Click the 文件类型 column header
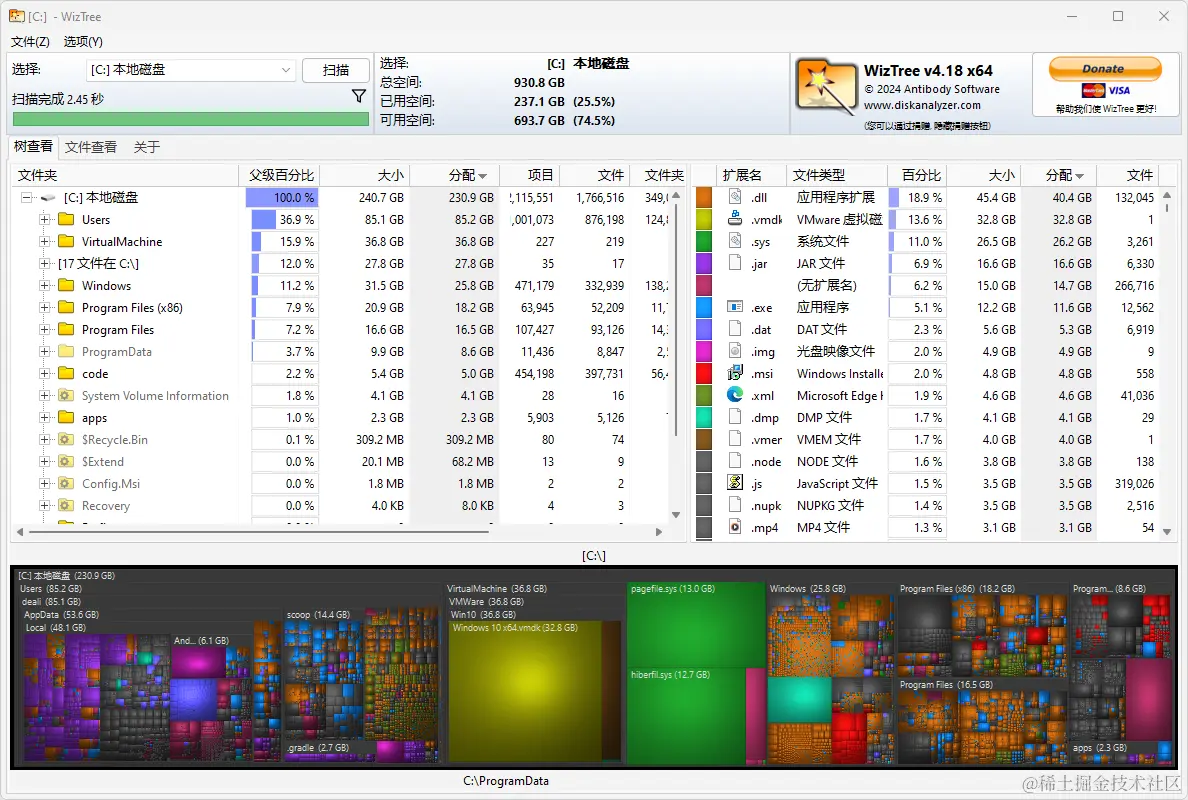1188x800 pixels. tap(836, 176)
